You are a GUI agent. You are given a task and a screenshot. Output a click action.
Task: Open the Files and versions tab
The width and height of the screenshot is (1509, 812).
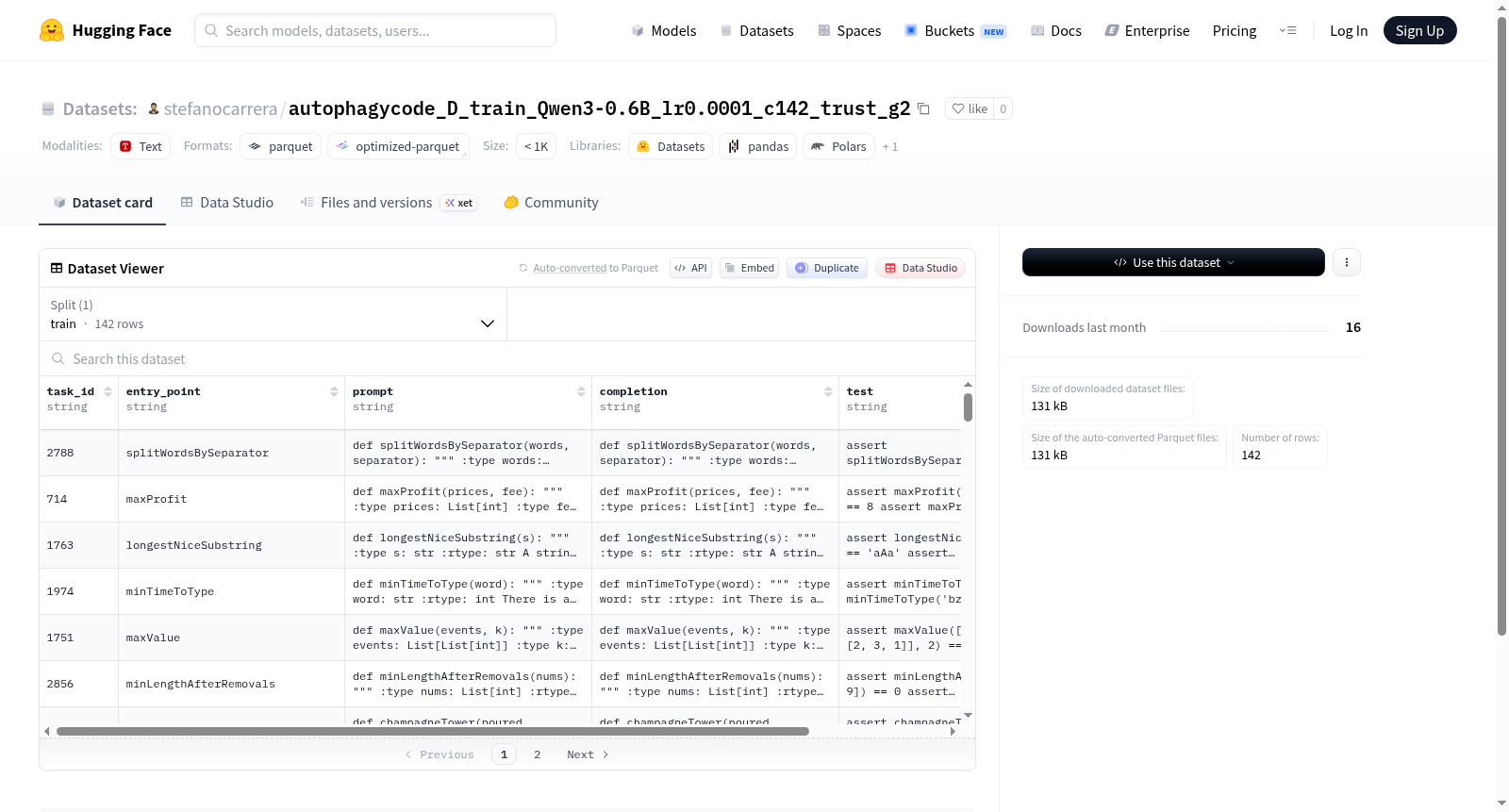point(389,202)
